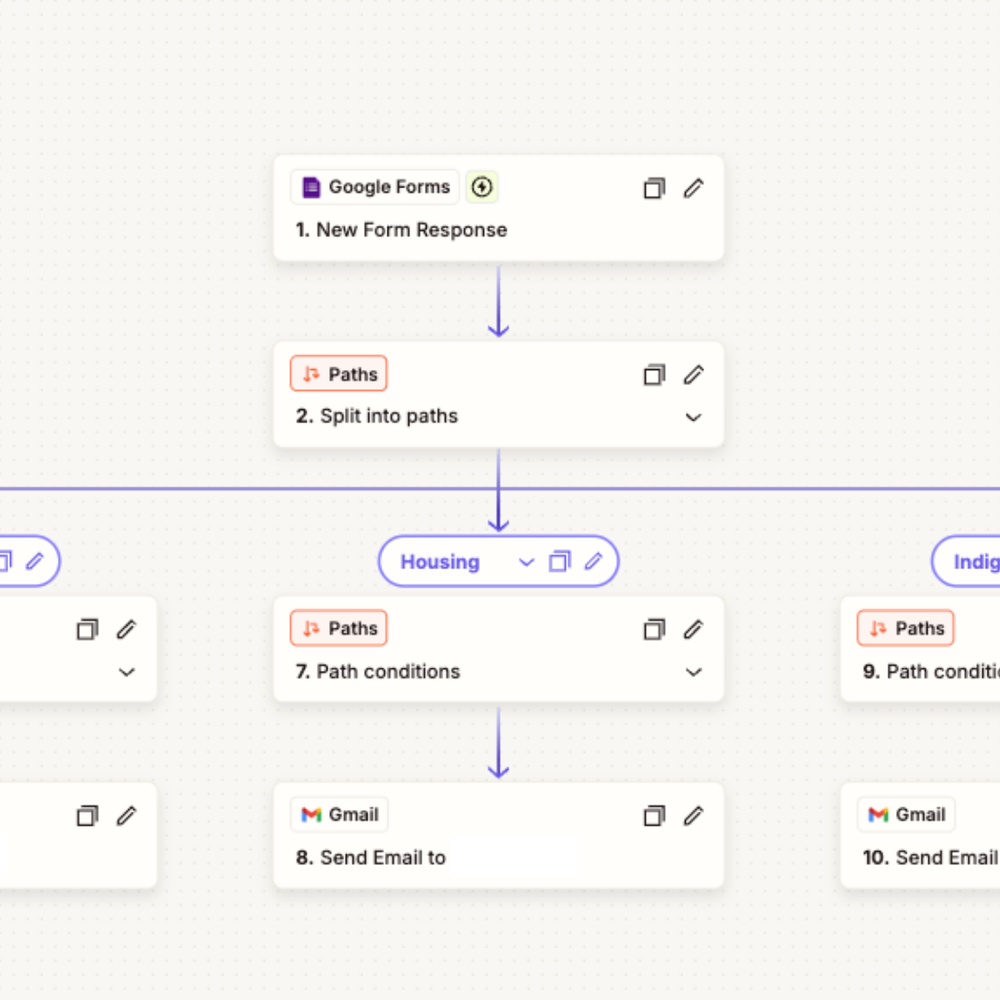Select '7. Path conditions' text
The image size is (1000, 1000).
pyautogui.click(x=378, y=672)
